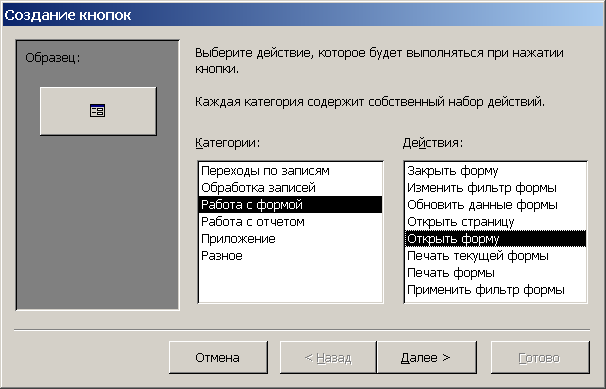
Task: Pick the Работа с отчетом category
Action: (290, 221)
